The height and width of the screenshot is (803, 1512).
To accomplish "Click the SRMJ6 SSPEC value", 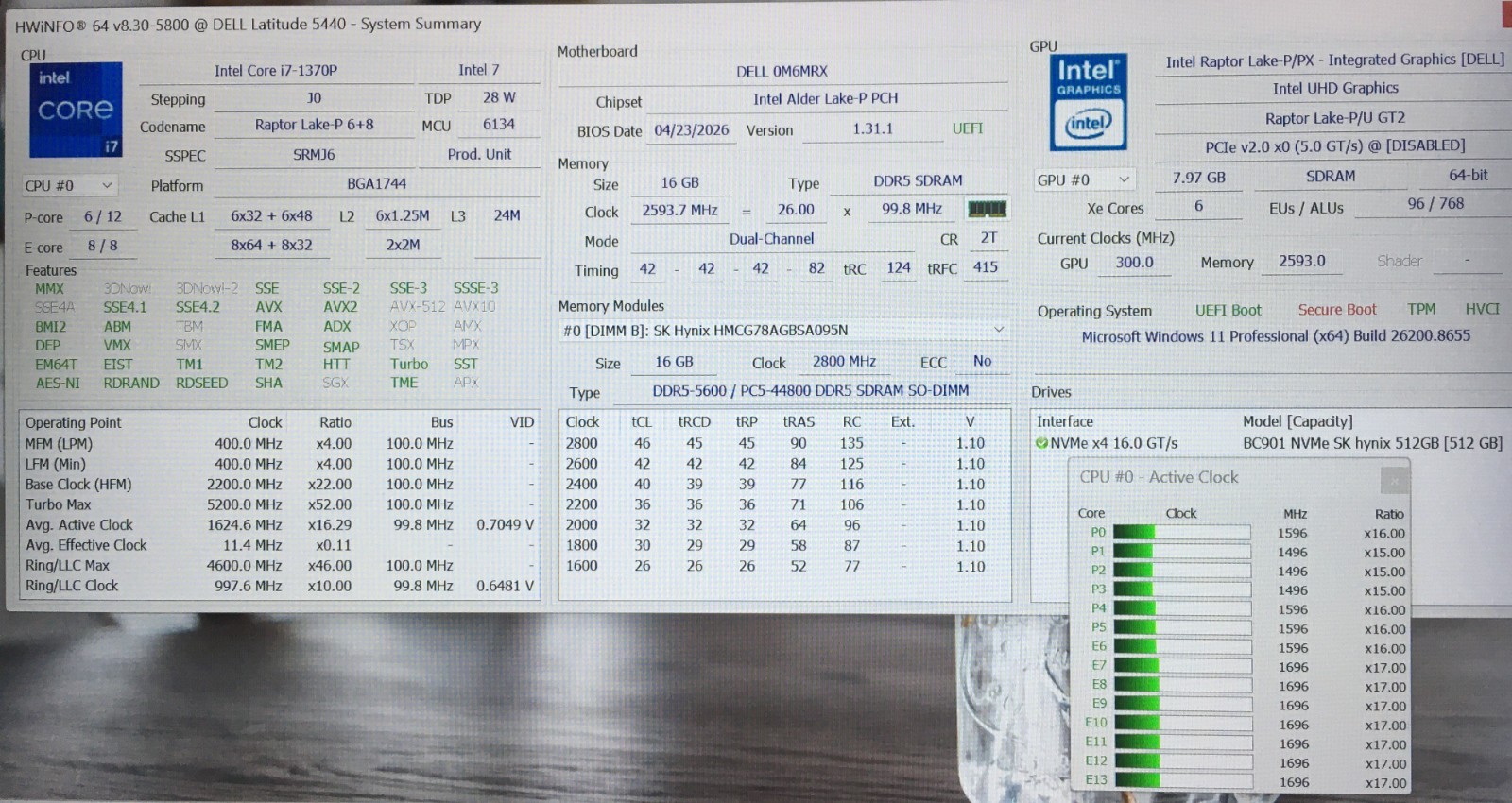I will (314, 154).
